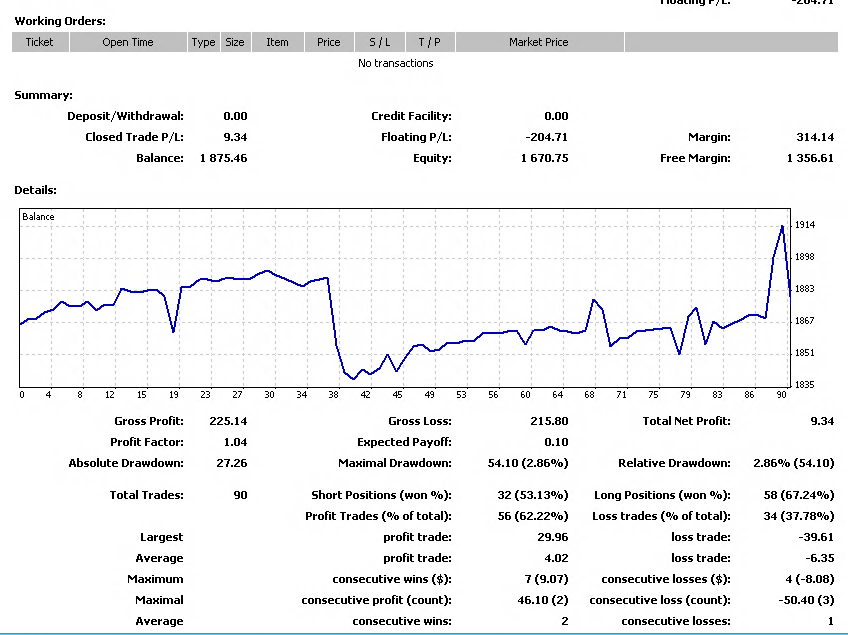Viewport: 848px width, 635px height.
Task: Click the S / L column header
Action: point(380,42)
